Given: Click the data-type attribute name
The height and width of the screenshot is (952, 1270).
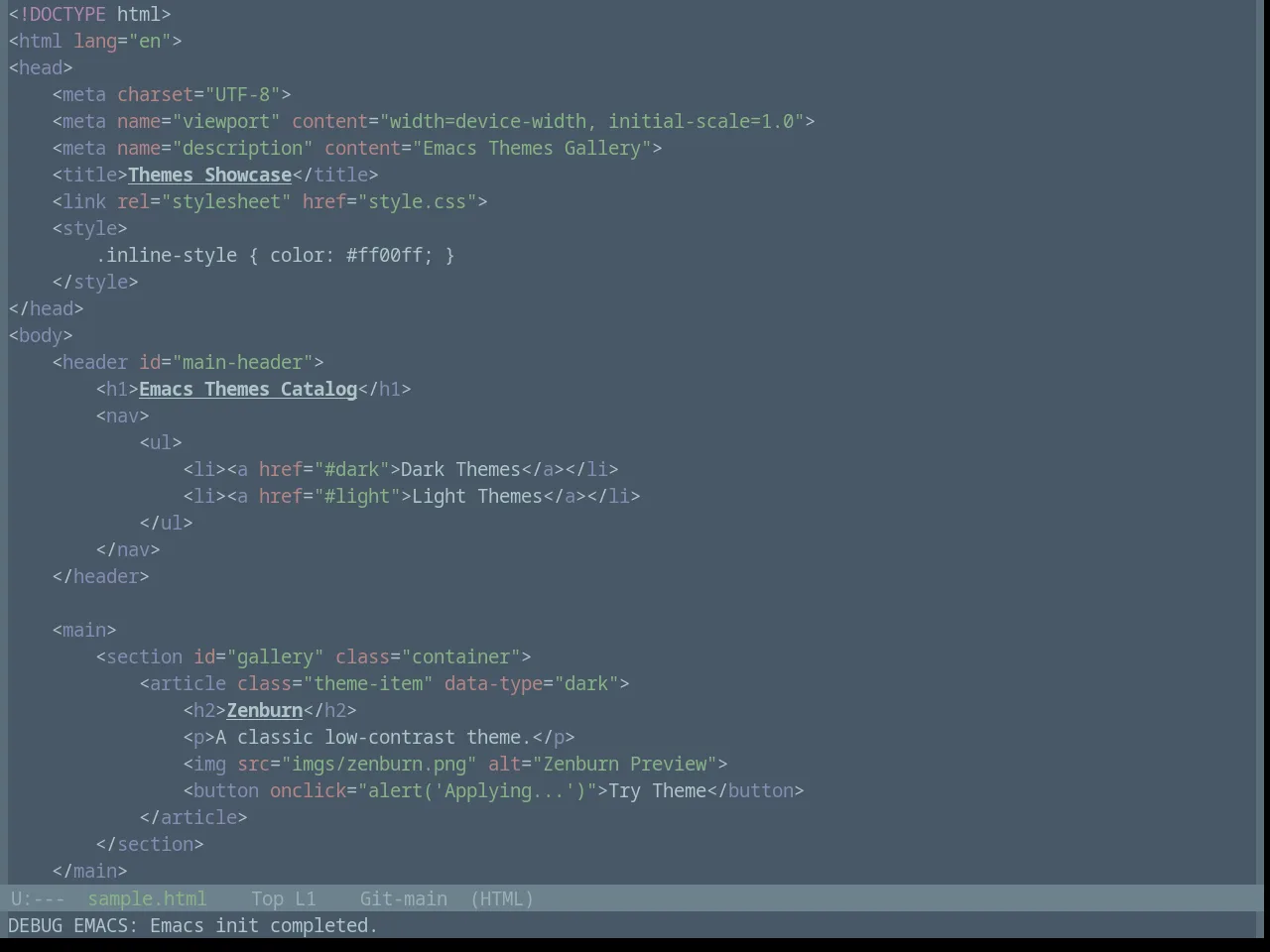Looking at the screenshot, I should (x=493, y=683).
